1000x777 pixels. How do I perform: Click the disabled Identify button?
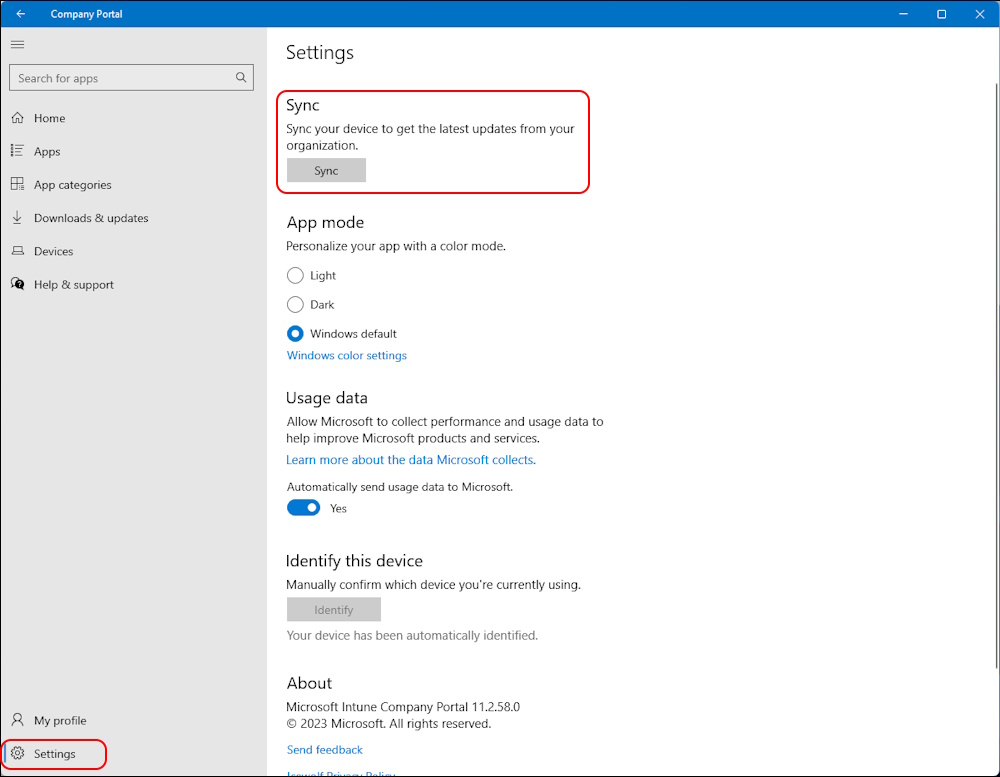[334, 609]
